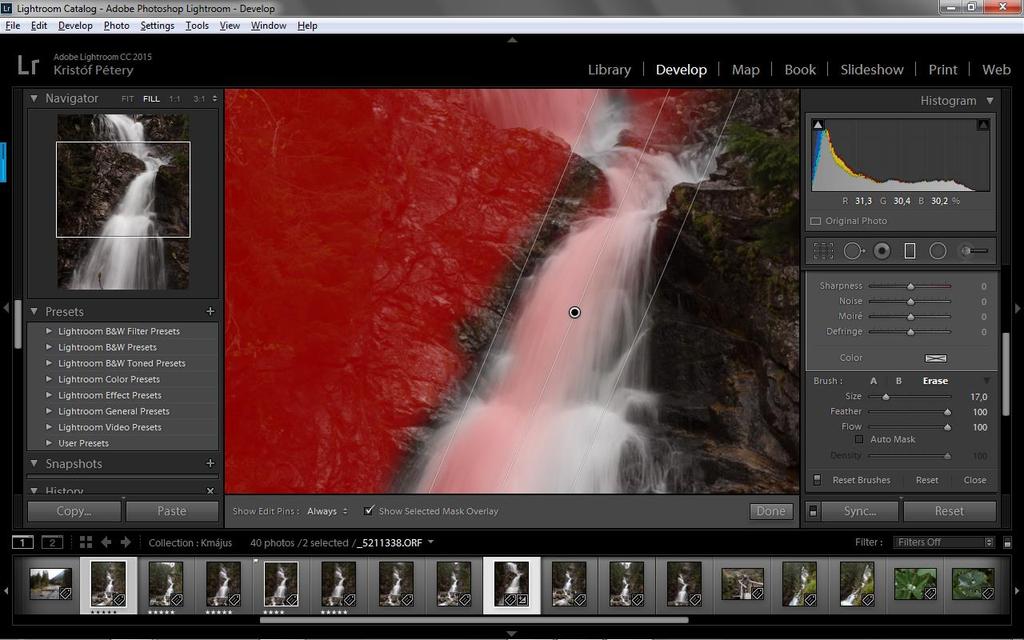The width and height of the screenshot is (1024, 640).
Task: Toggle the brush panel on/off switch beside Reset Brushes
Action: coord(817,480)
